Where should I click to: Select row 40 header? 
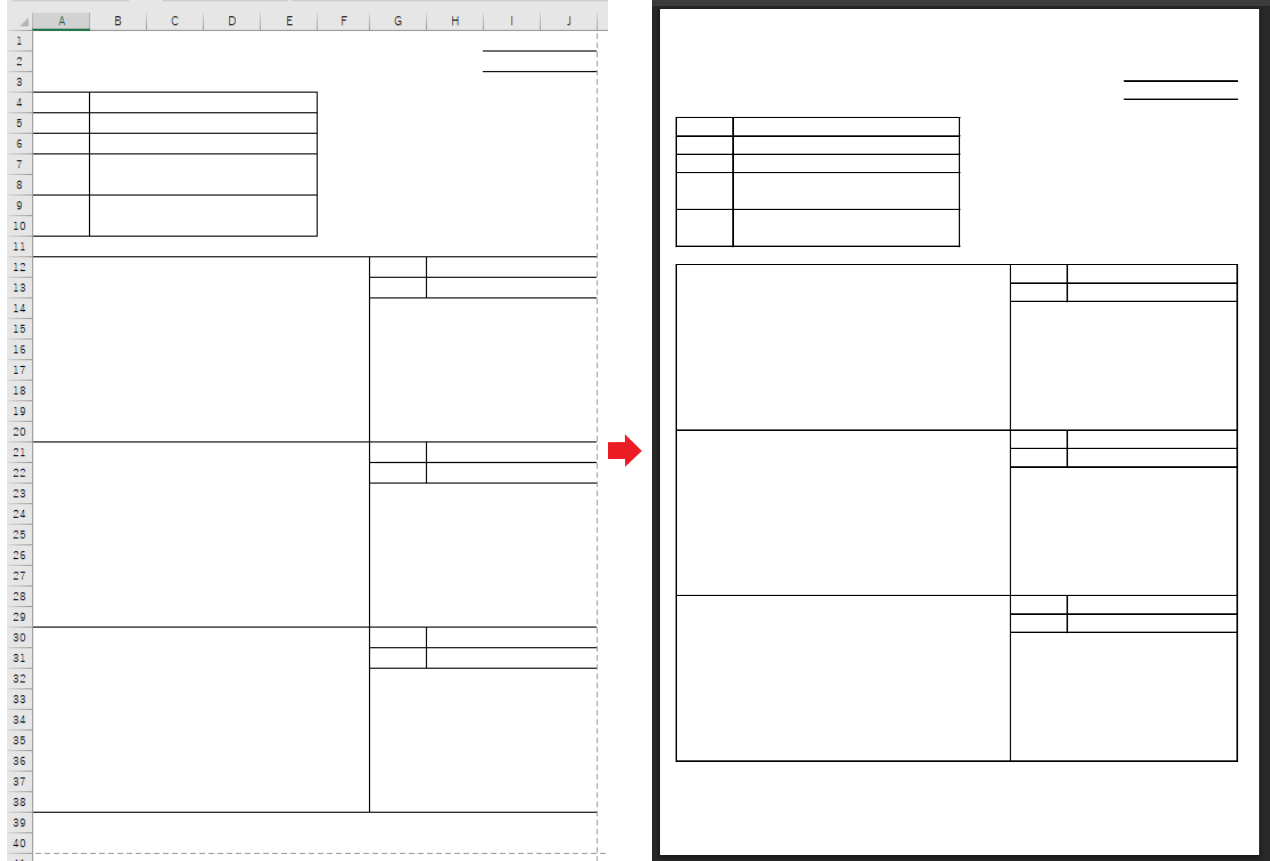click(17, 843)
